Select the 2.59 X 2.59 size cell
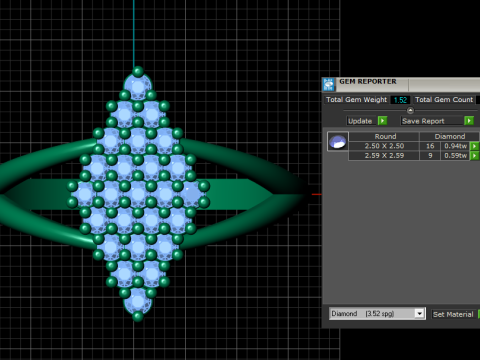 click(384, 156)
